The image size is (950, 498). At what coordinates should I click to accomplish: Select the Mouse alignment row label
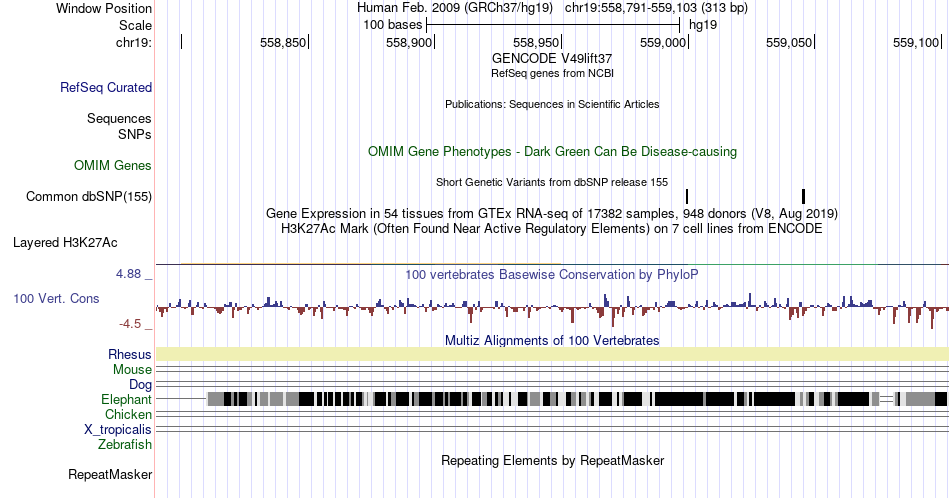click(x=132, y=370)
